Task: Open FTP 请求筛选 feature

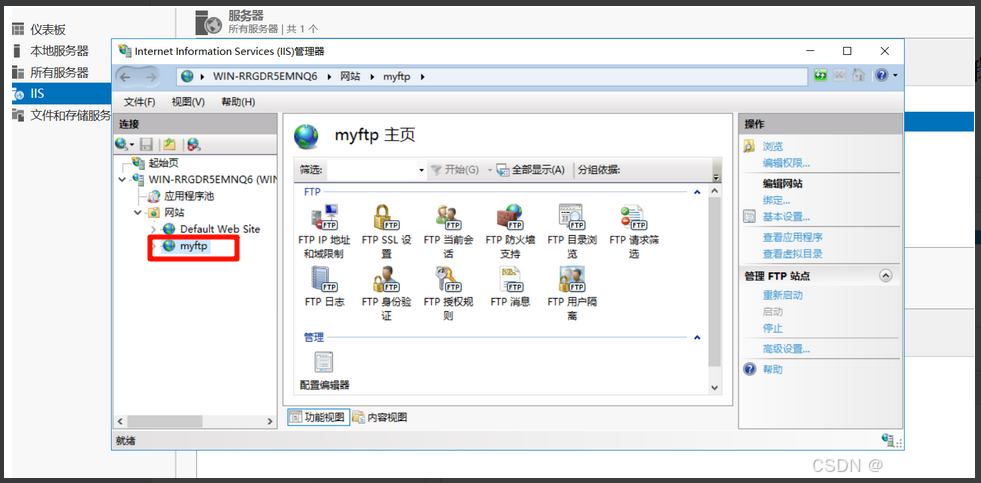Action: (x=634, y=231)
